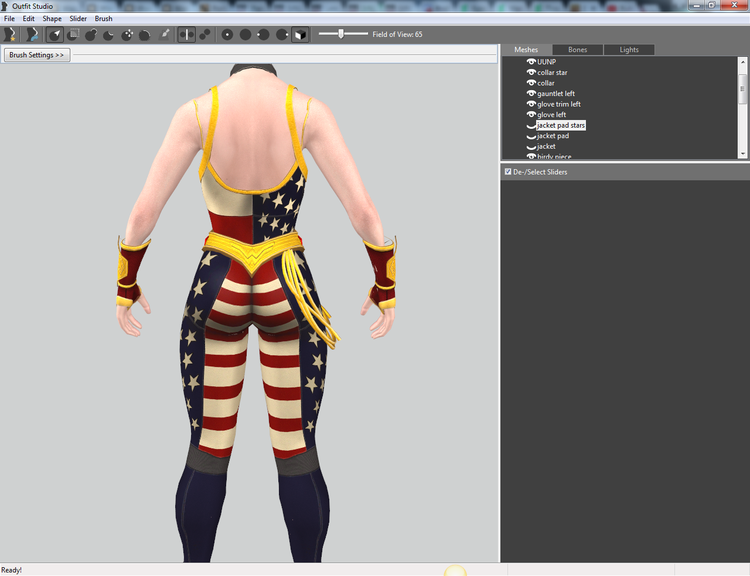Image resolution: width=750 pixels, height=576 pixels.
Task: Switch to the Lights tab
Action: tap(629, 50)
